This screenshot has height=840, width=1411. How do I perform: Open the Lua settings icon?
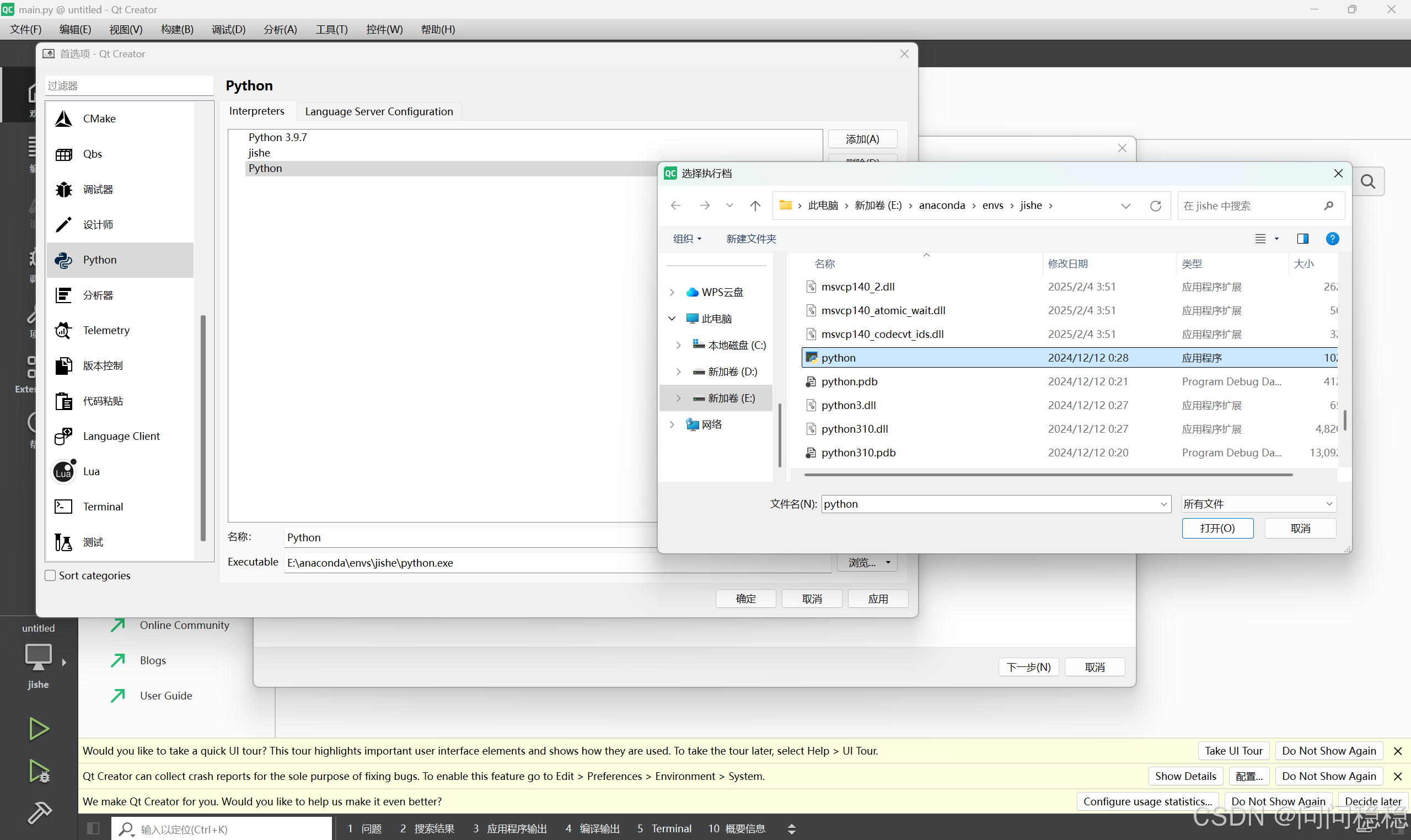(63, 471)
